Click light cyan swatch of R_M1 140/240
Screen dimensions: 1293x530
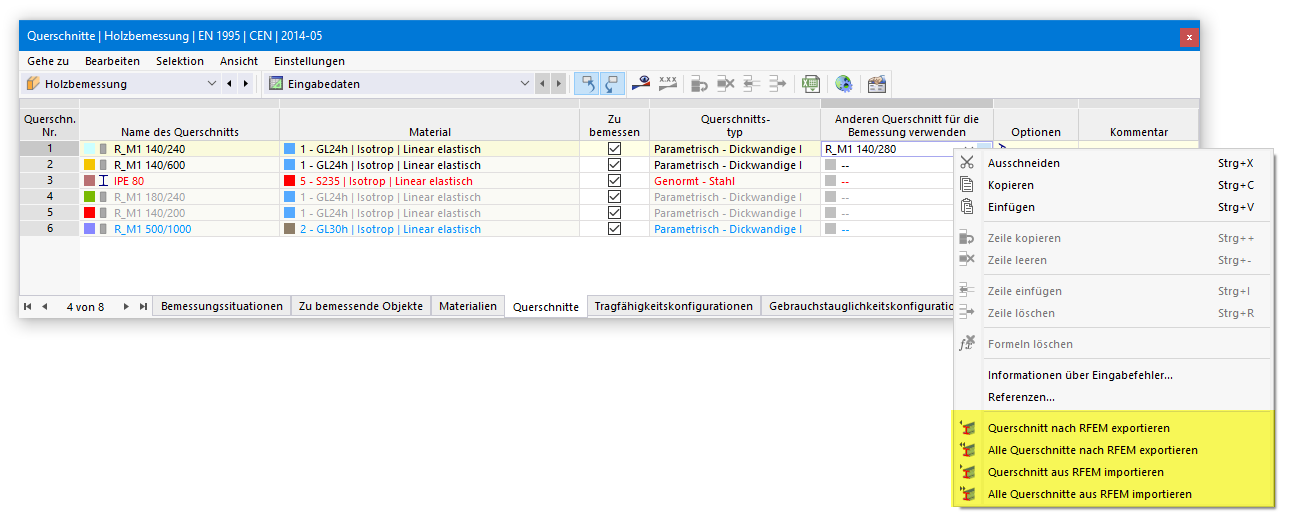coord(90,148)
